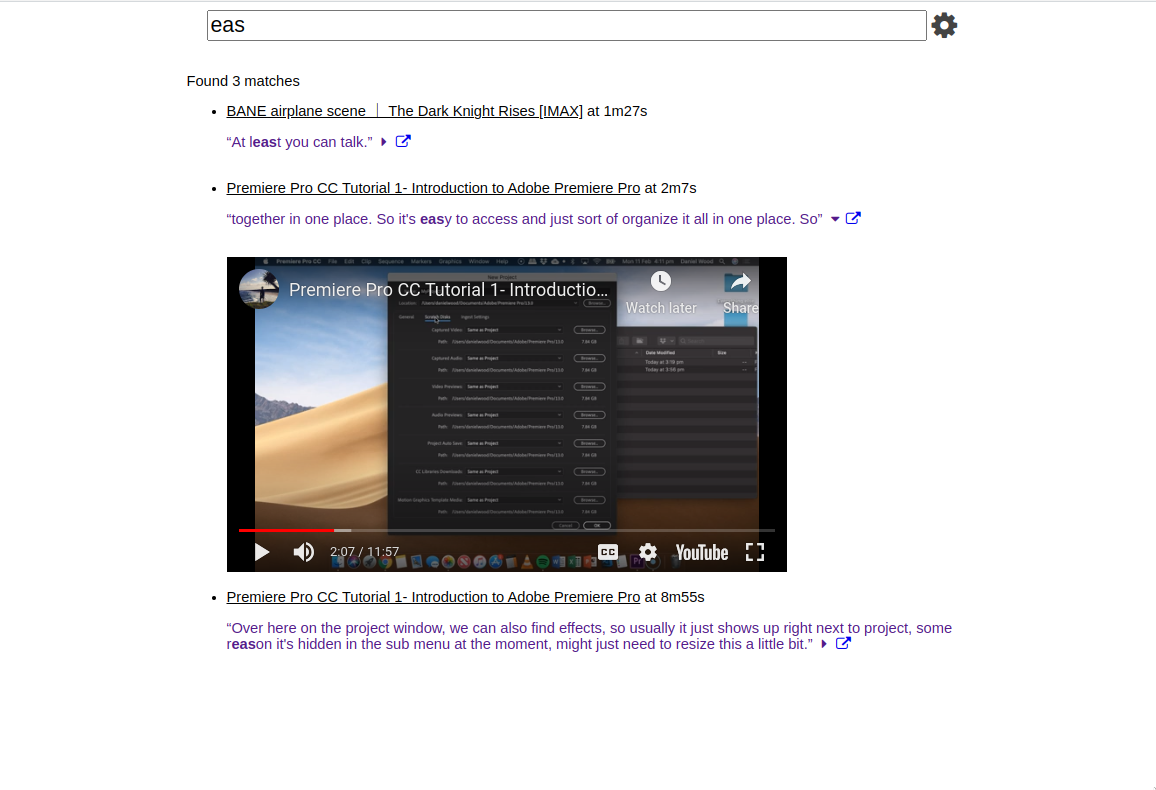
Task: Toggle closed captions on the video
Action: coord(607,552)
